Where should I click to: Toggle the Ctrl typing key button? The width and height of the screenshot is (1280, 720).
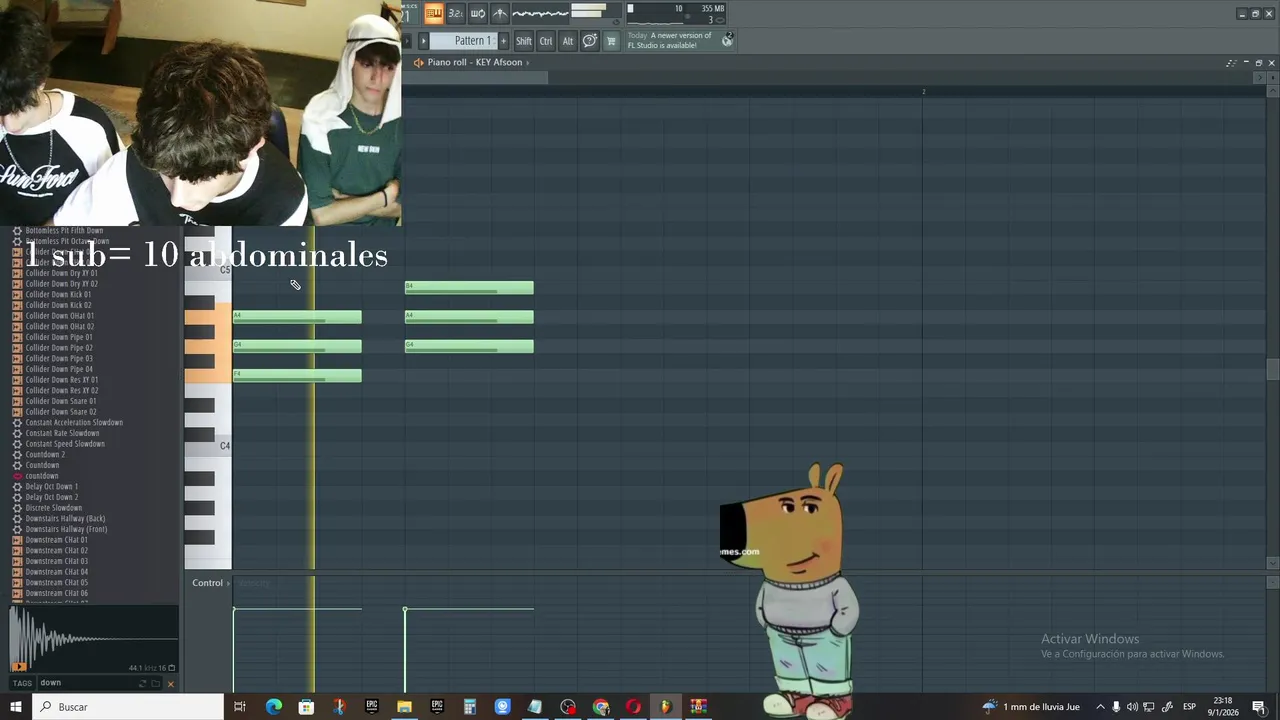546,41
